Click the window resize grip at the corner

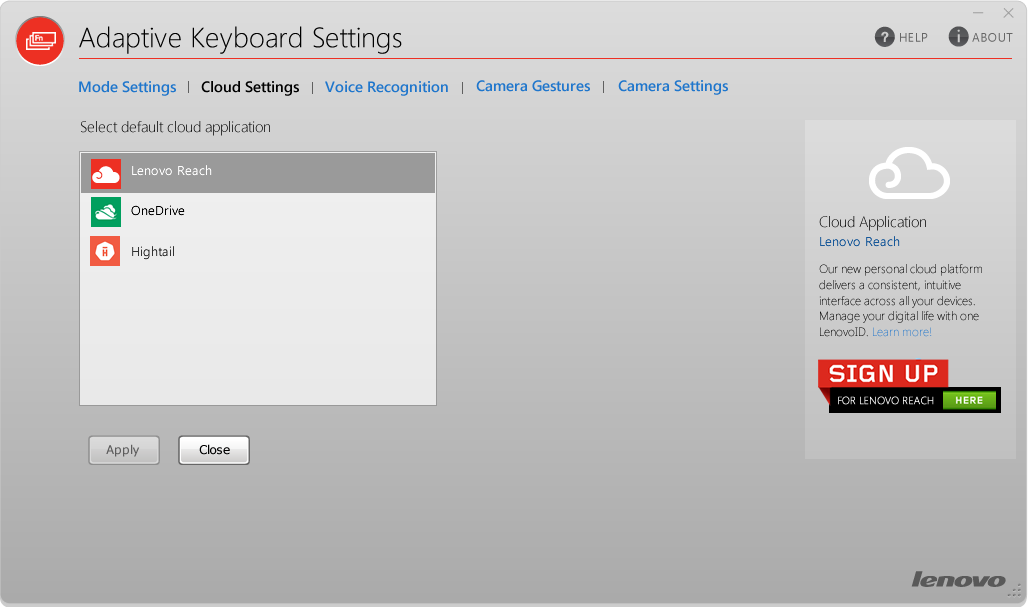(x=1016, y=591)
